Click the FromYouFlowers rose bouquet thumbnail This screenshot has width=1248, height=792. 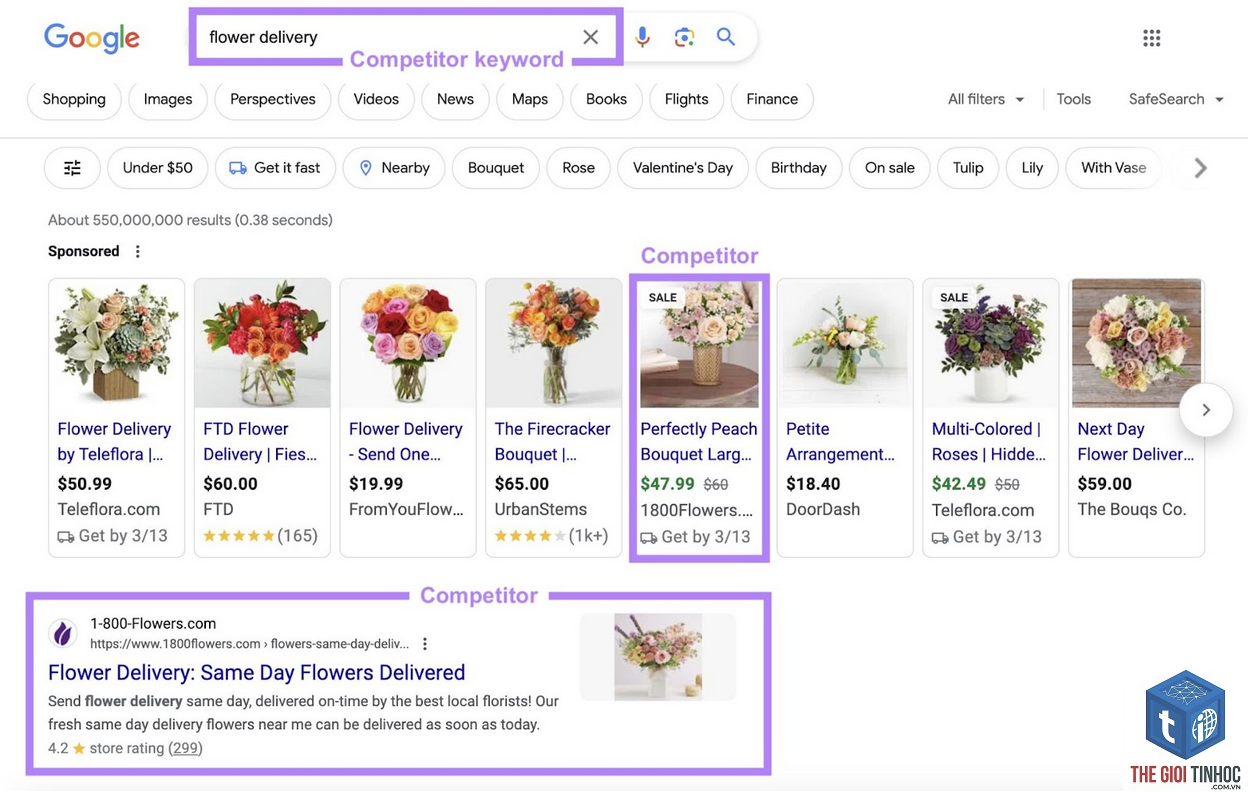(x=408, y=343)
